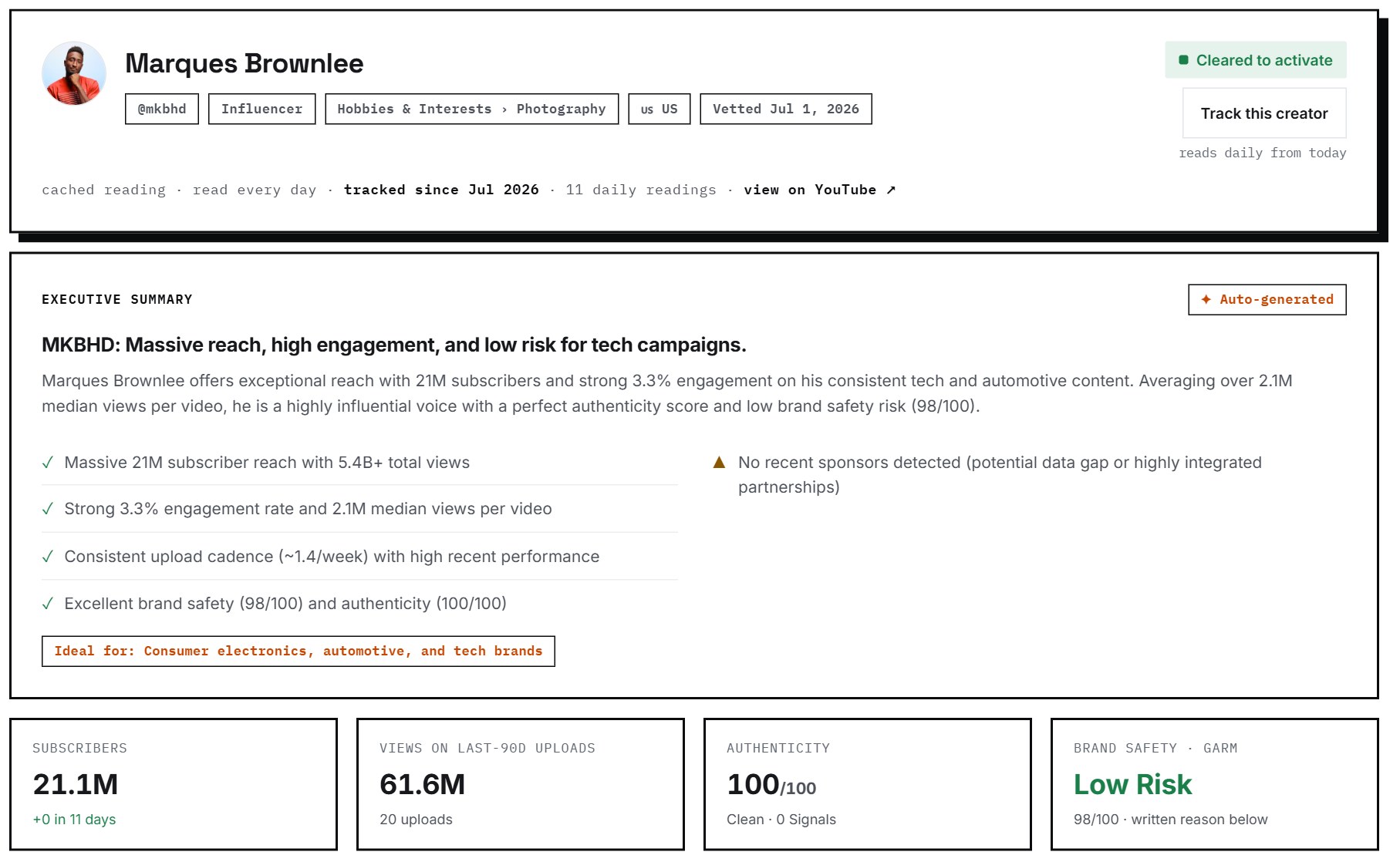
Task: Click the Track this creator button
Action: coord(1263,113)
